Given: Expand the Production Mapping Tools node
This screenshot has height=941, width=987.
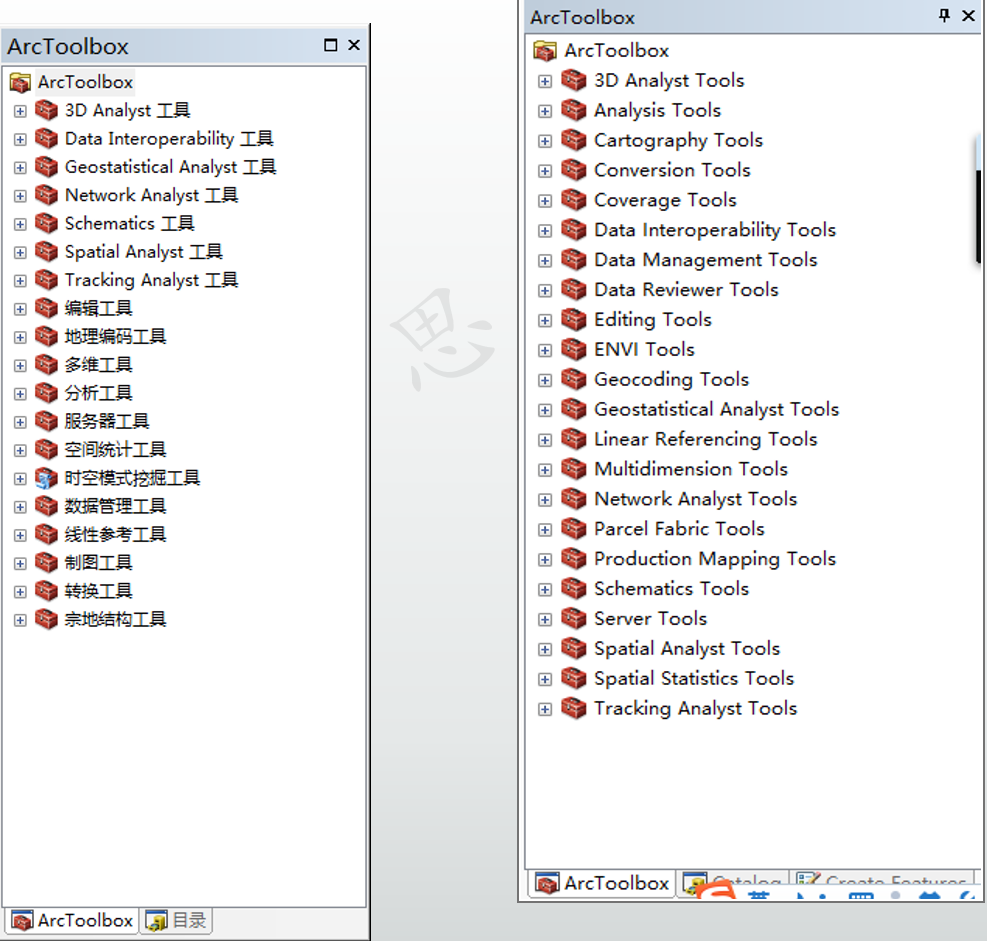Looking at the screenshot, I should pos(545,560).
